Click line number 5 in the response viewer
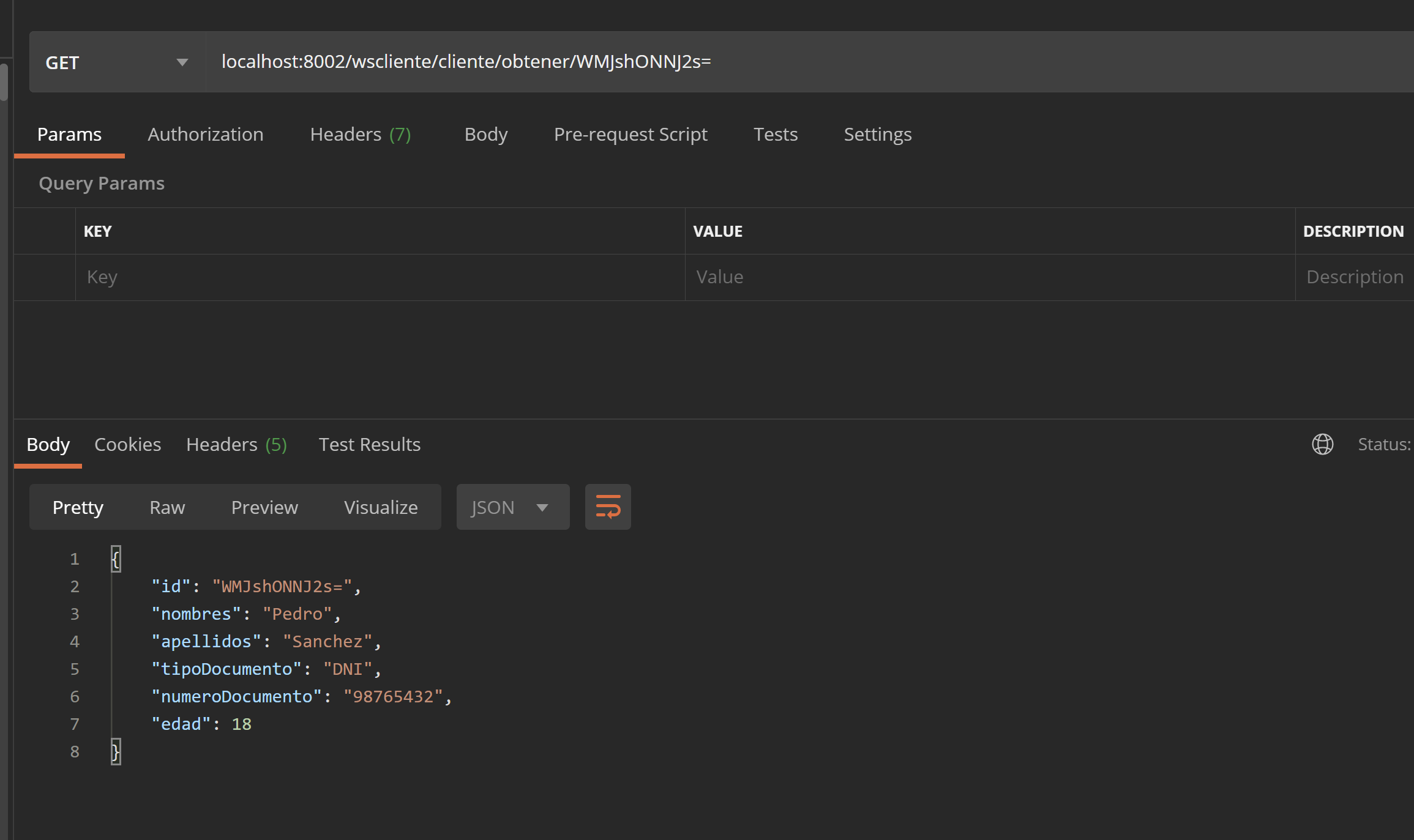Viewport: 1414px width, 840px height. click(75, 669)
